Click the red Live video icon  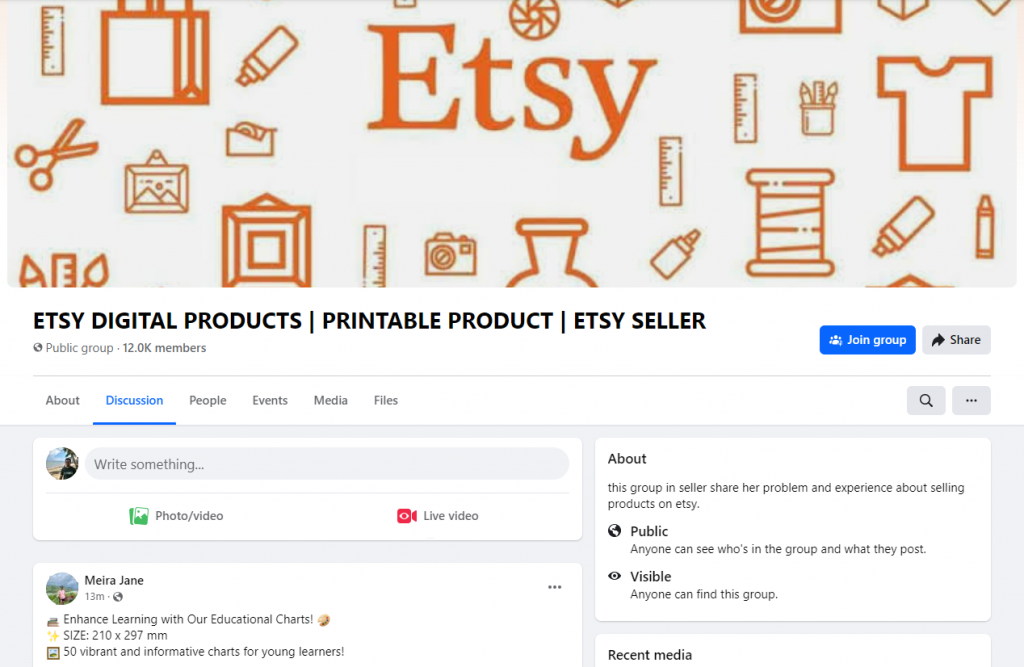[406, 515]
